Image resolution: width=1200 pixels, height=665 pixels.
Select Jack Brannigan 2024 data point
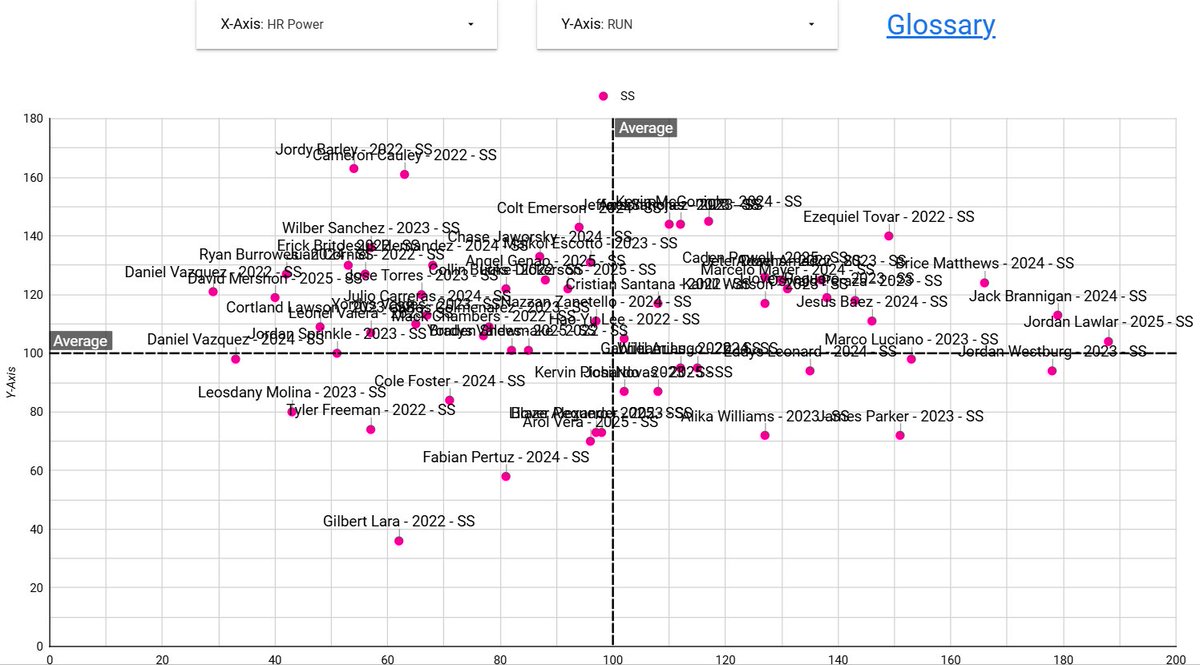[1057, 315]
